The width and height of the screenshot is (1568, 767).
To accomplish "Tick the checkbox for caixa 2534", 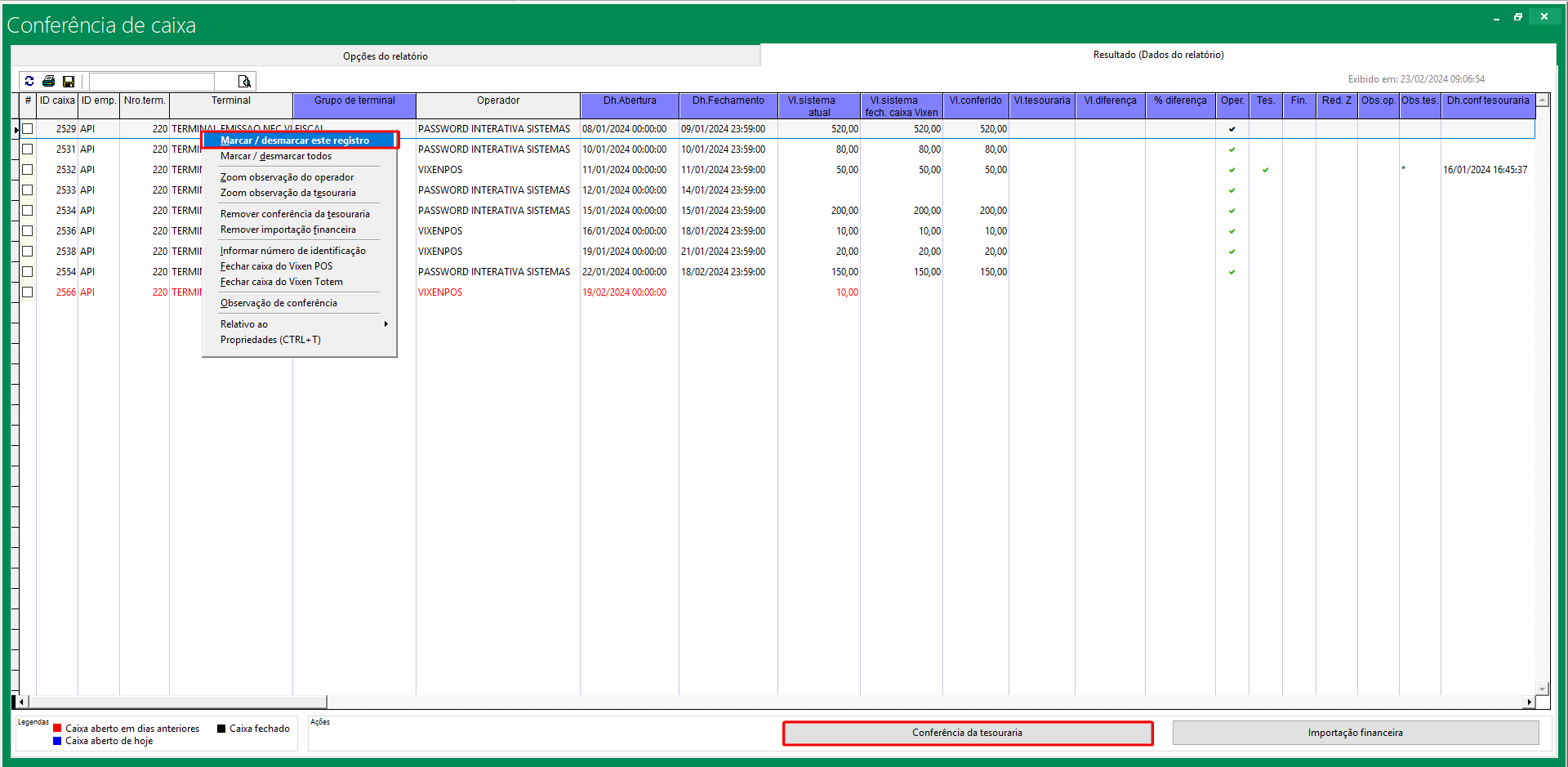I will click(x=28, y=211).
